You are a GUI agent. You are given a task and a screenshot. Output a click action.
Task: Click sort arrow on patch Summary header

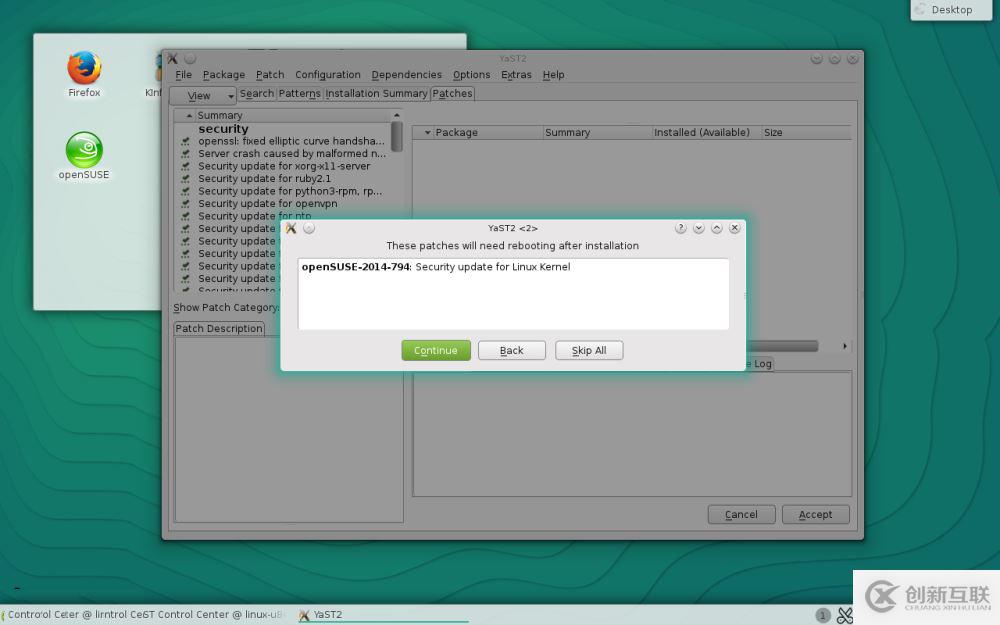[x=189, y=115]
